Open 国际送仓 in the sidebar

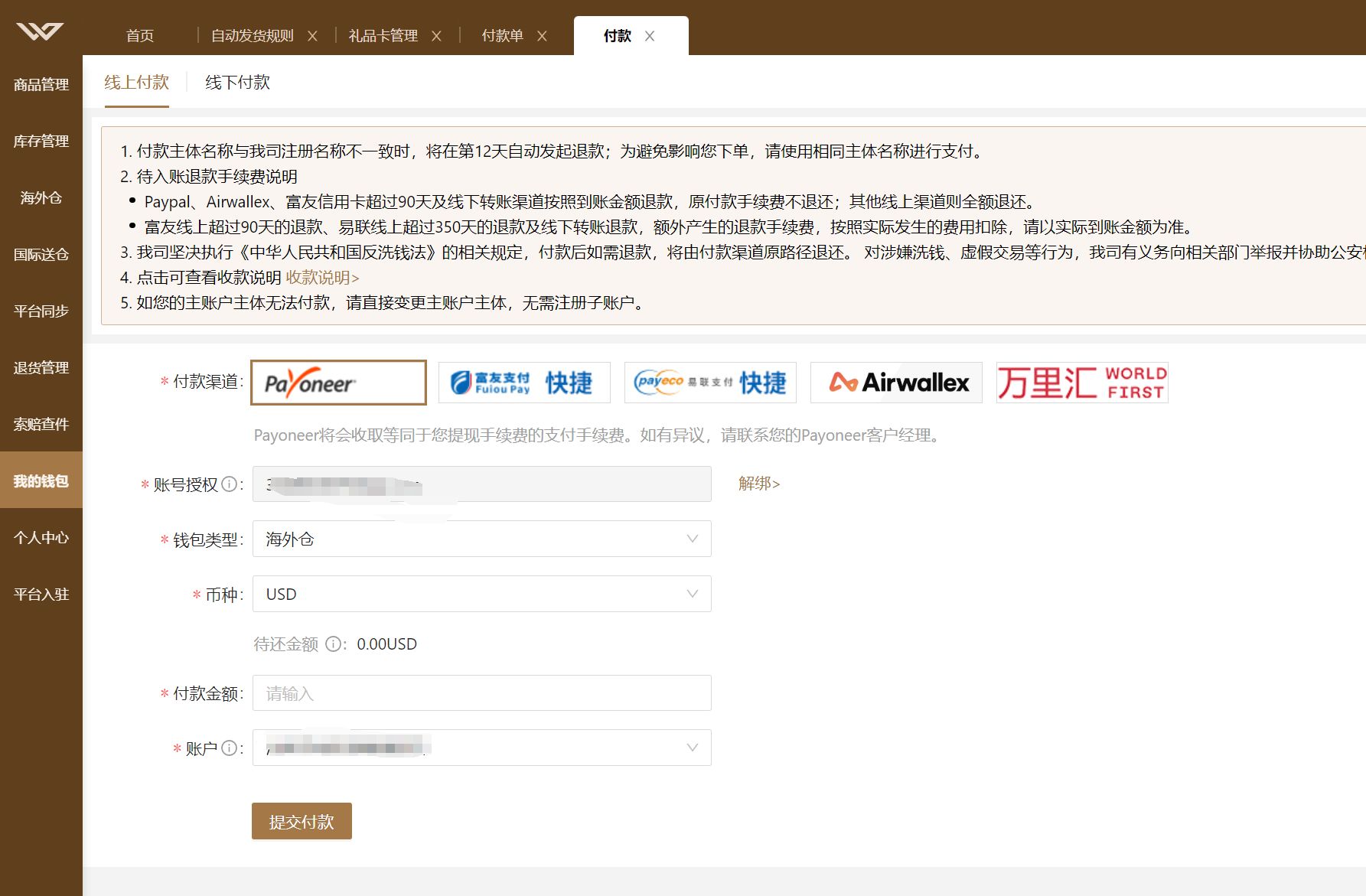tap(41, 255)
